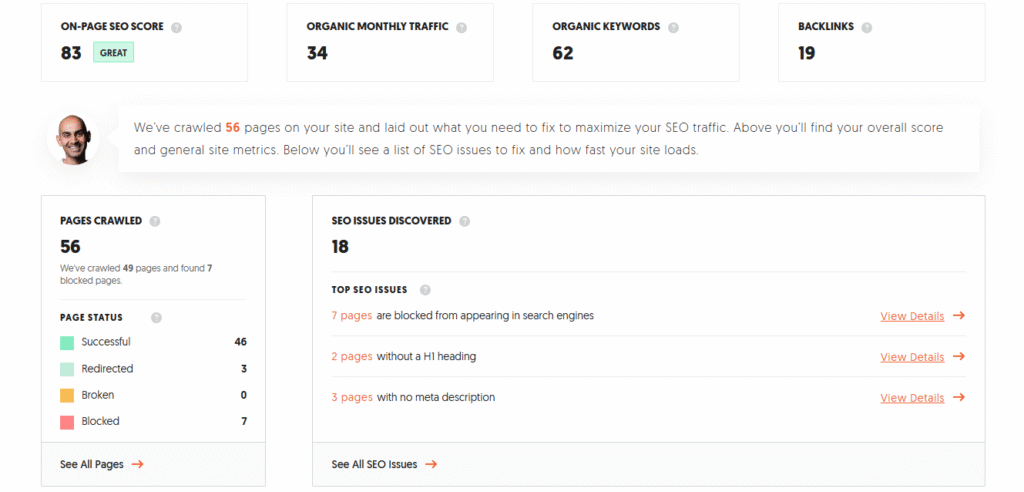The image size is (1024, 492).
Task: Click the green Successful status color swatch
Action: point(67,342)
